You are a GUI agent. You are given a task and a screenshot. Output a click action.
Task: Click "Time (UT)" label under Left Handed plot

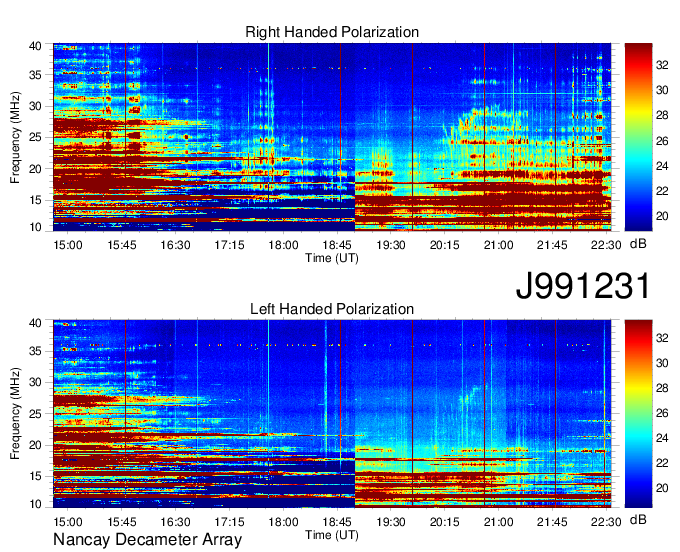(x=332, y=535)
